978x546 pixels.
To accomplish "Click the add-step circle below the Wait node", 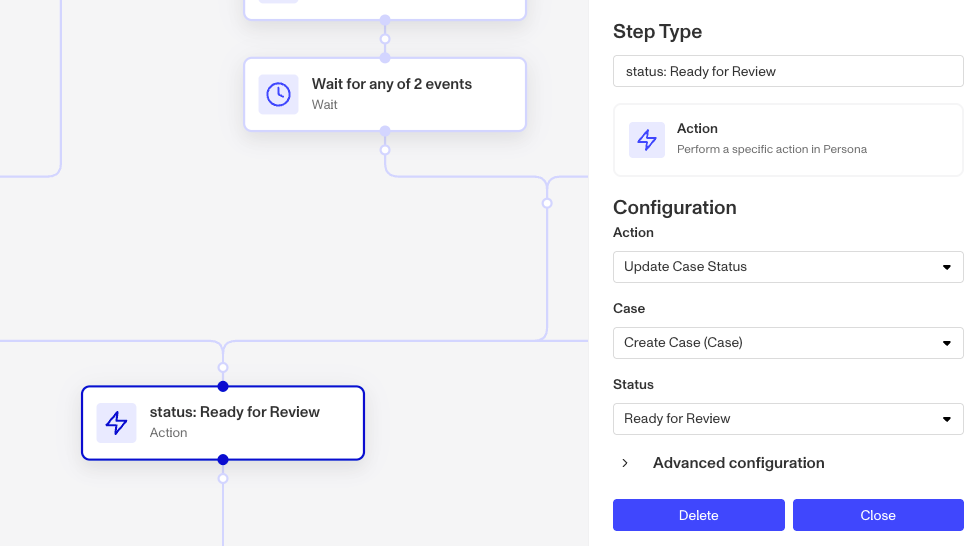I will click(385, 150).
